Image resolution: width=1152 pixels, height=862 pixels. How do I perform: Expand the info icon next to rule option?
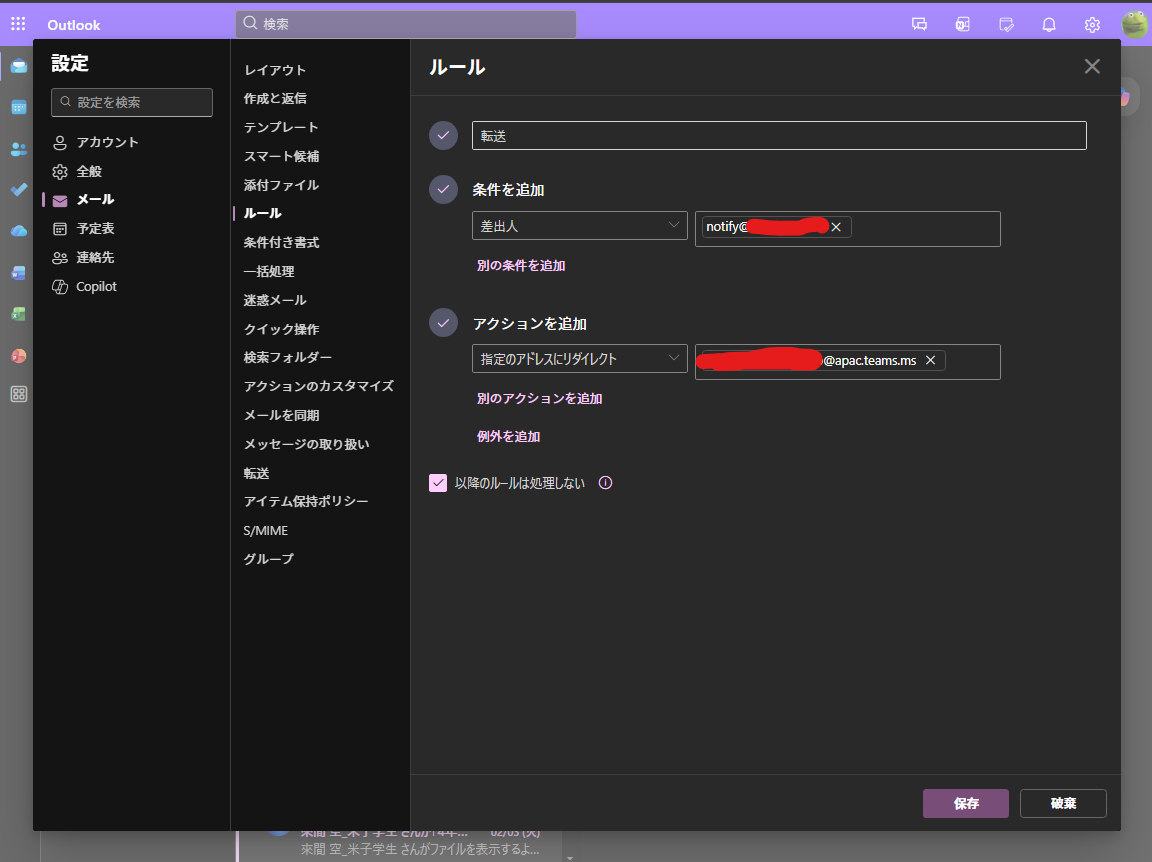pos(605,482)
